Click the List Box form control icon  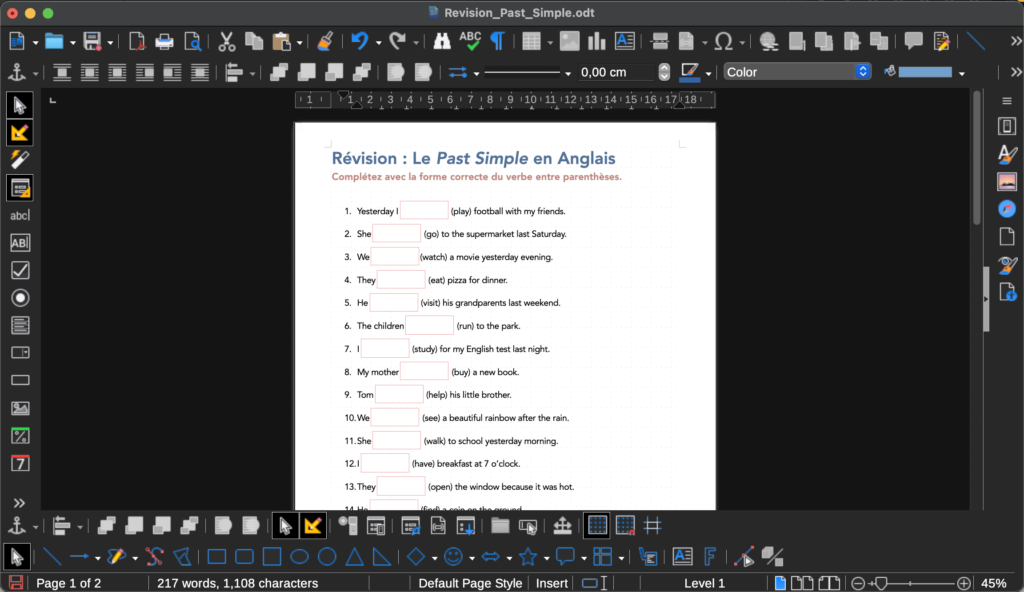click(x=19, y=325)
